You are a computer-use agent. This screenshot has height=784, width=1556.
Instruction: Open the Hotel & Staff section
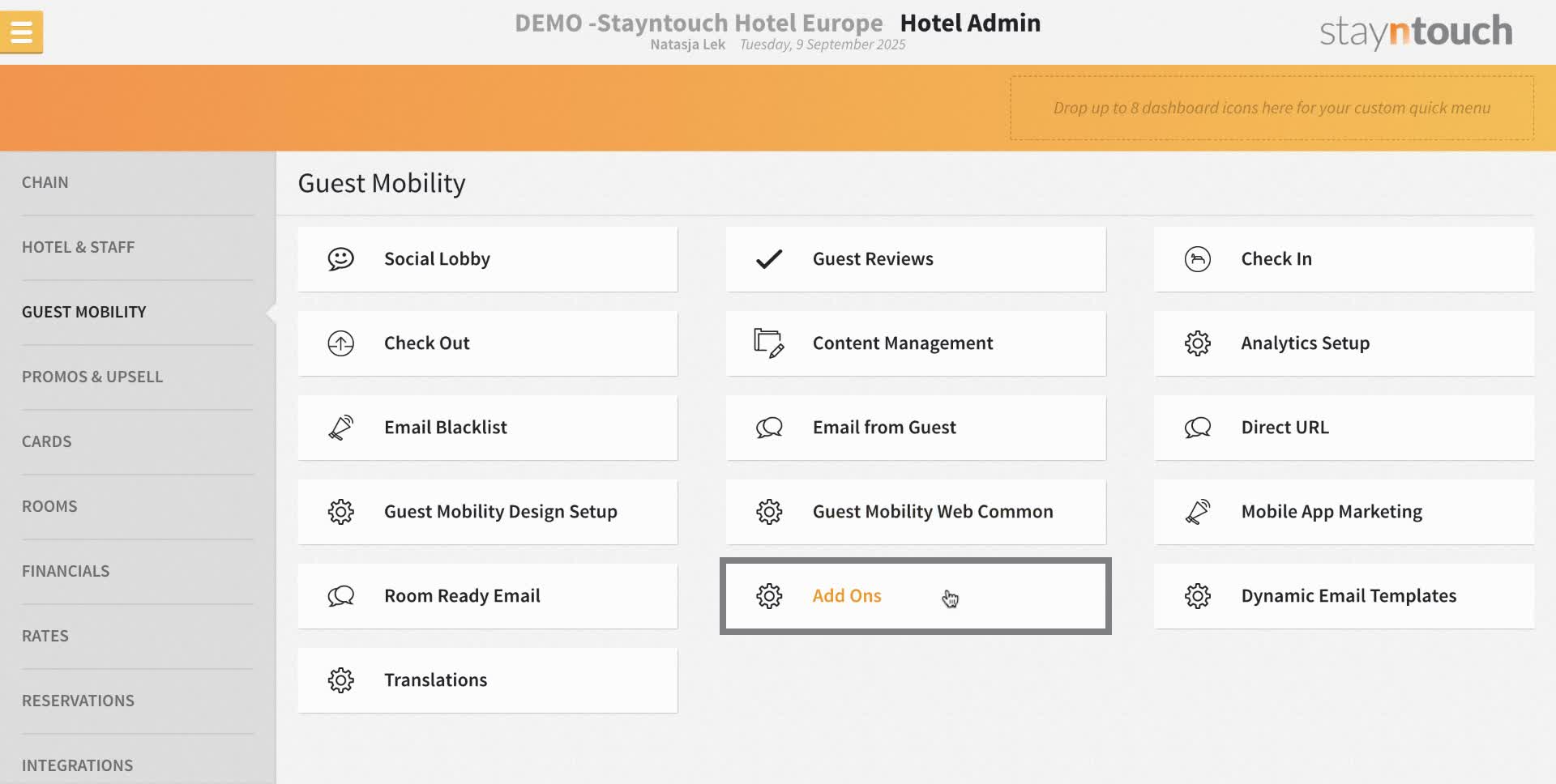coord(138,247)
